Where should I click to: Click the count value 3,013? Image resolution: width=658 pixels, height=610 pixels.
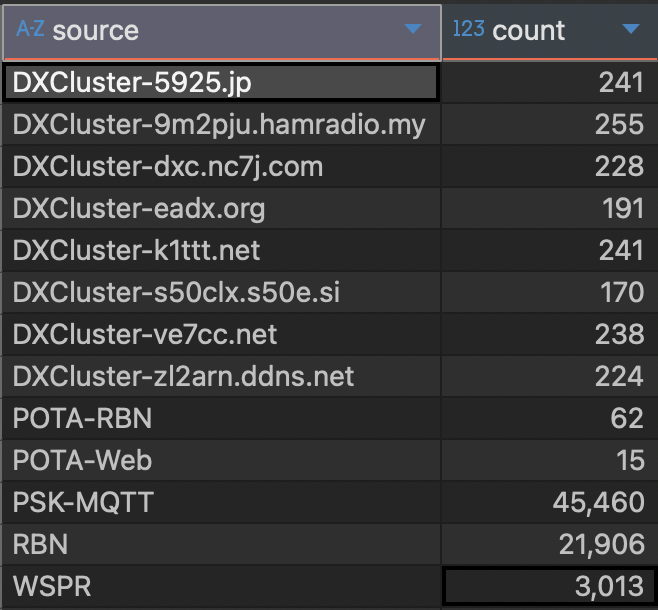[x=609, y=587]
